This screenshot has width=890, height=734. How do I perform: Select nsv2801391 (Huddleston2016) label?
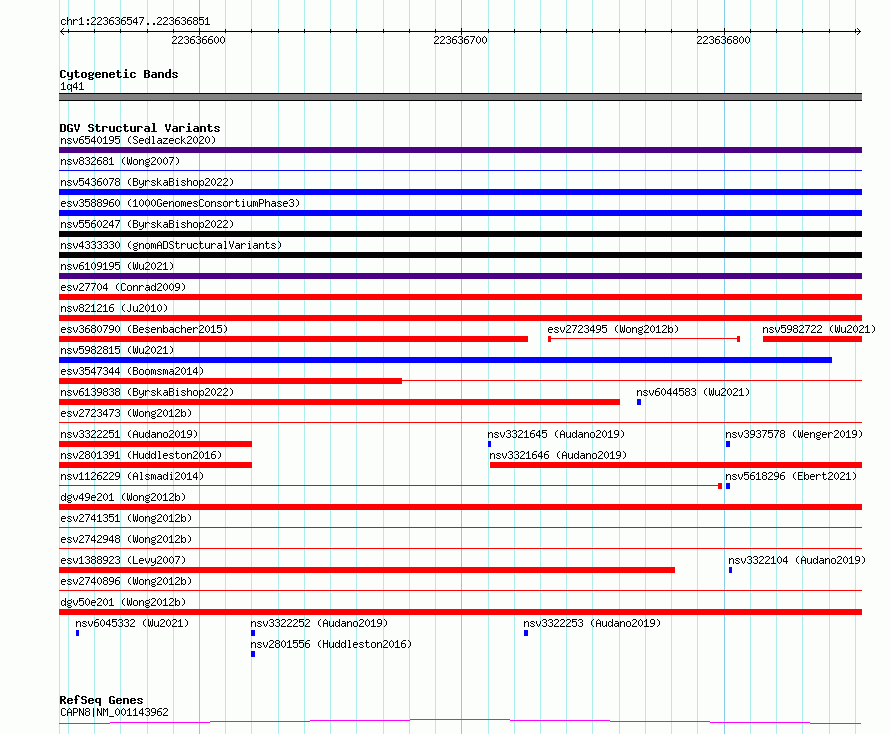point(141,455)
